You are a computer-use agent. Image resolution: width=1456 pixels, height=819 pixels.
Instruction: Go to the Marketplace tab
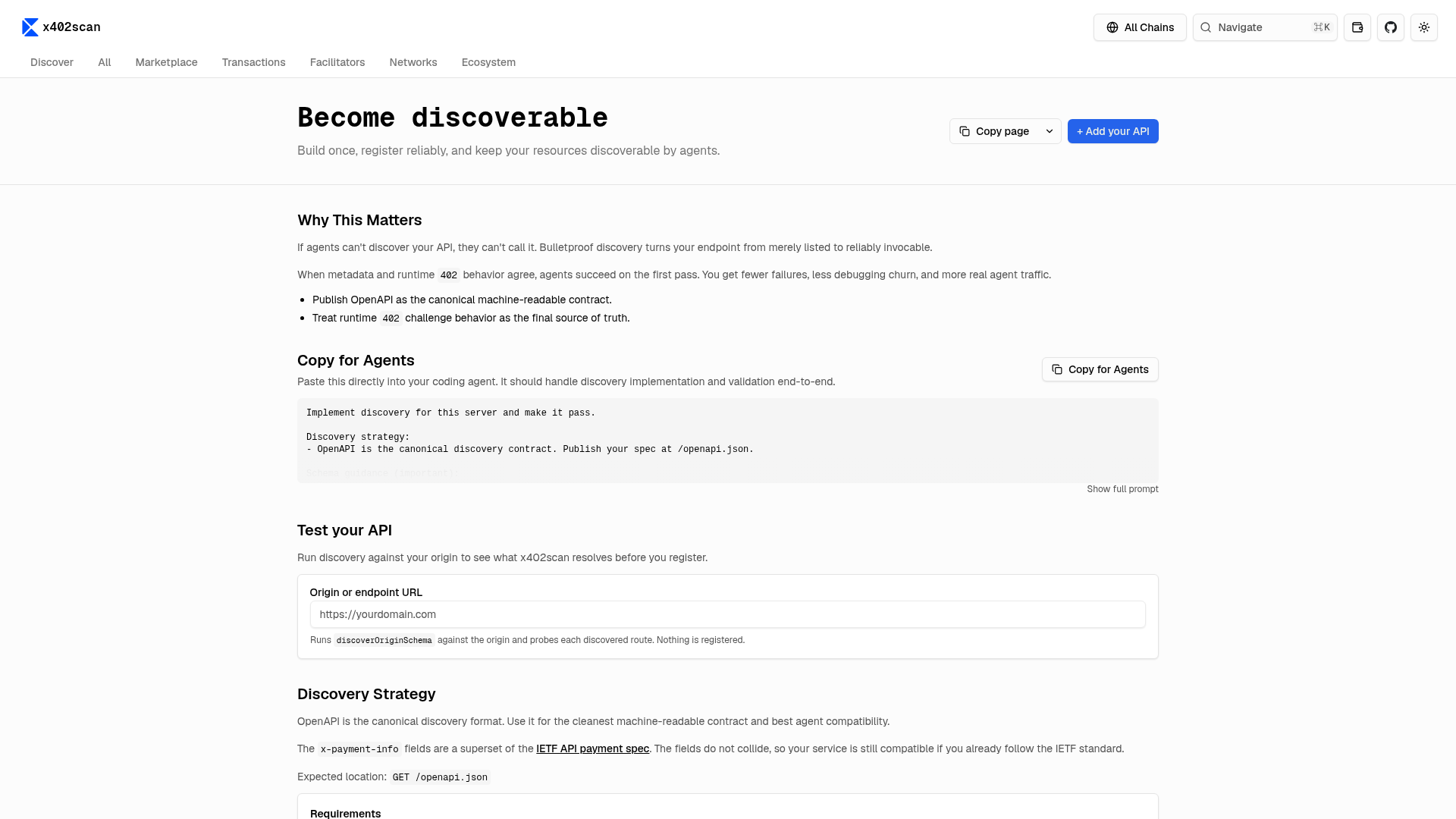(166, 62)
